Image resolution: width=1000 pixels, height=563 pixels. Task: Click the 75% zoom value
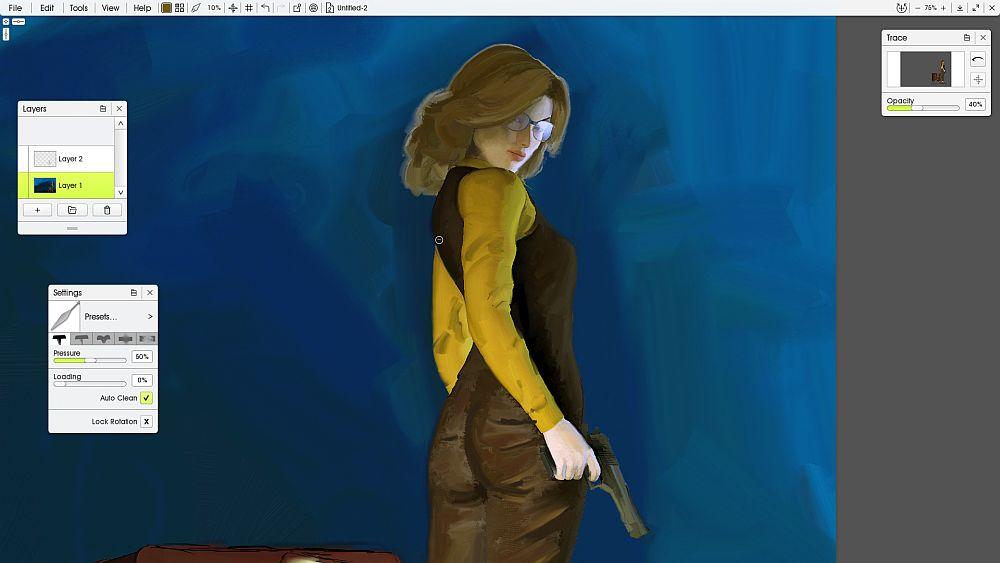click(x=930, y=8)
